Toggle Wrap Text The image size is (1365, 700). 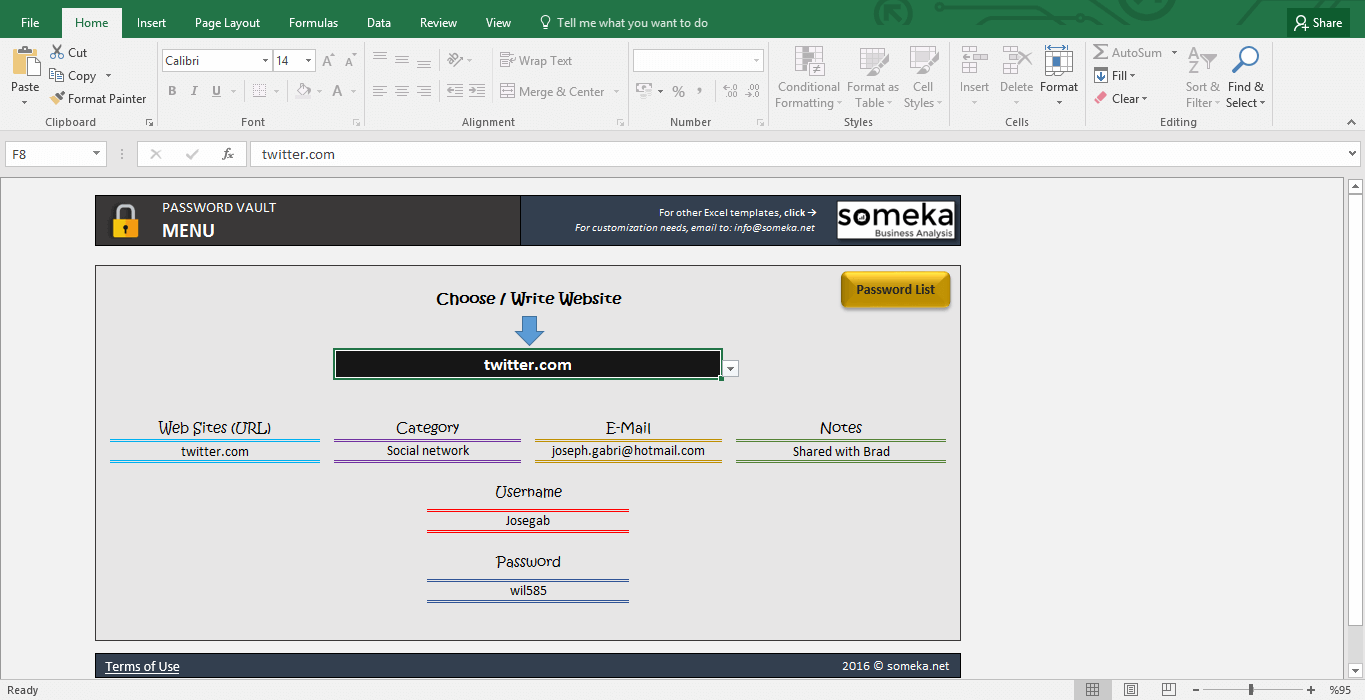(536, 61)
